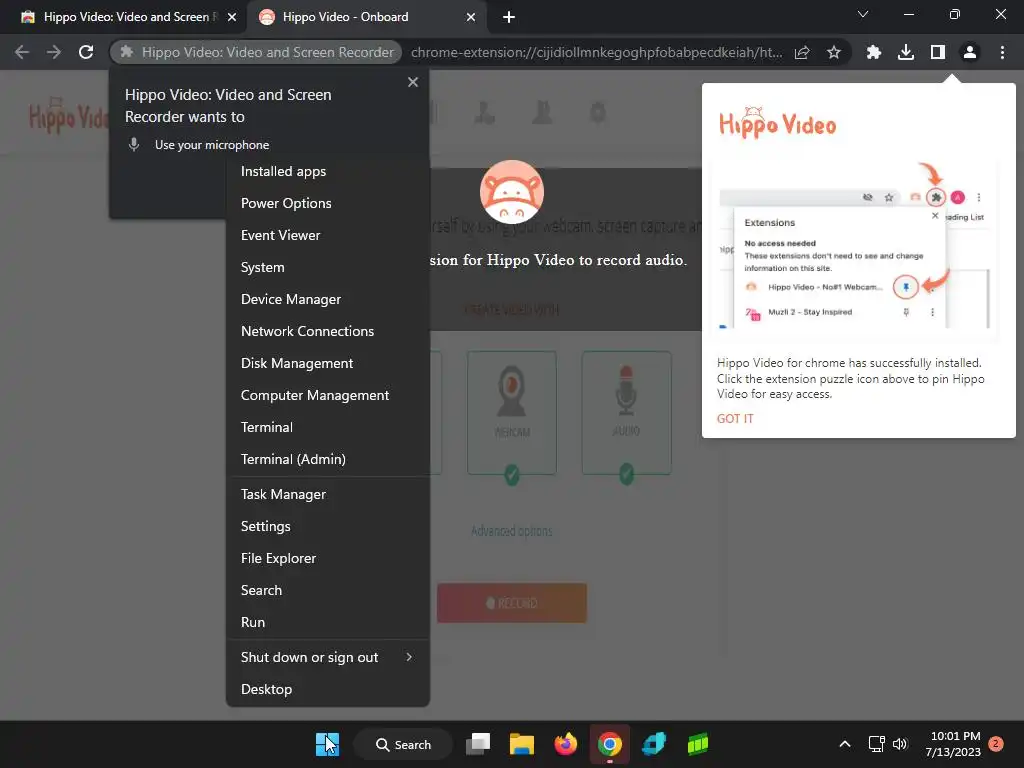Open the blue app icon on taskbar
The image size is (1024, 768).
click(x=654, y=744)
